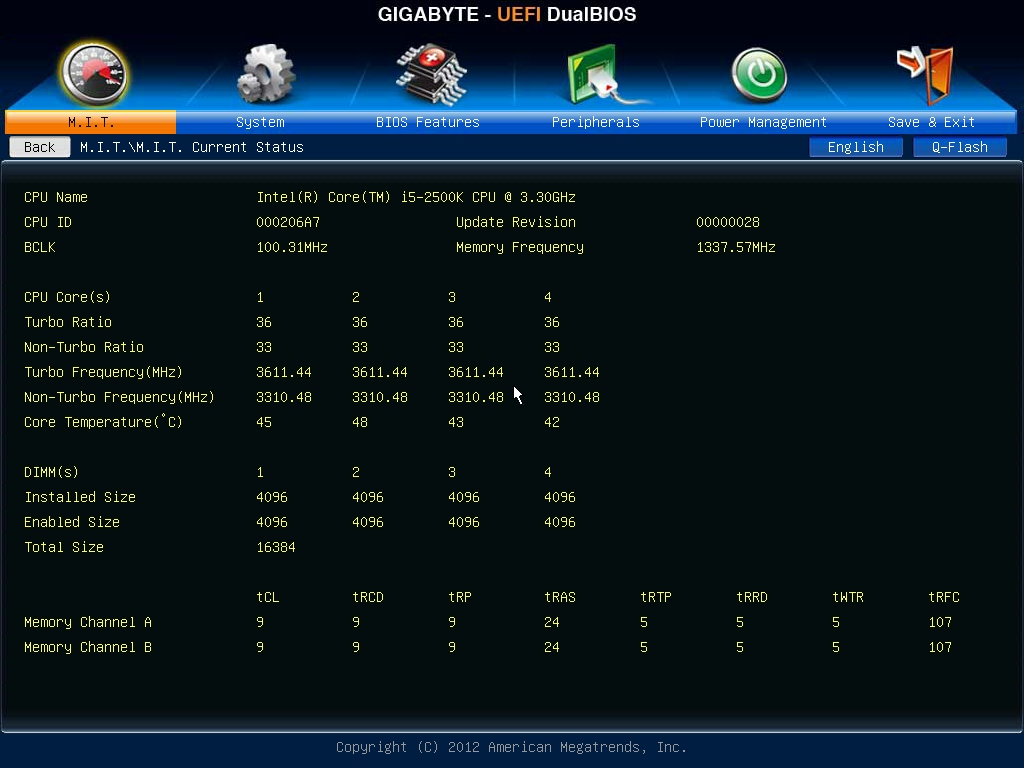Screen dimensions: 1024x768
Task: Click core temperature value 48
Action: (x=360, y=422)
